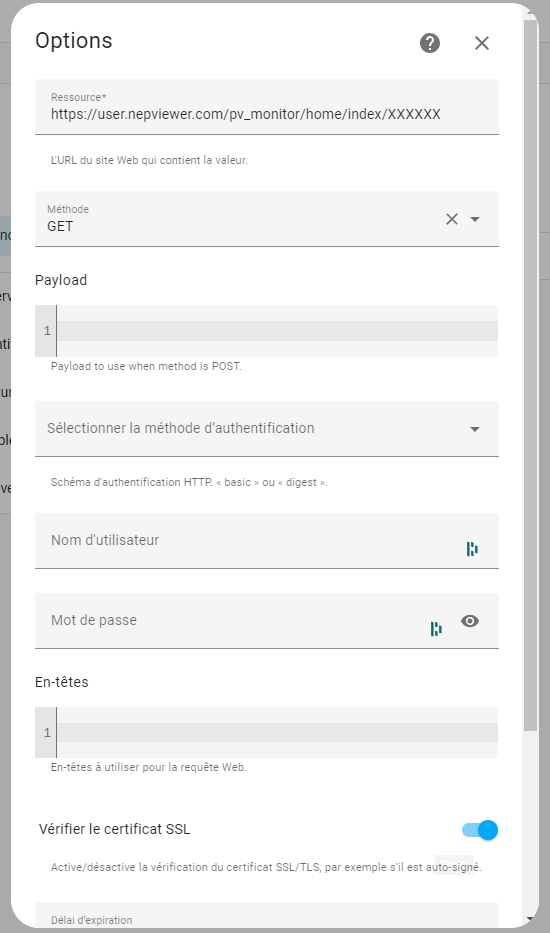Expand the Méthode dropdown arrow

click(475, 219)
